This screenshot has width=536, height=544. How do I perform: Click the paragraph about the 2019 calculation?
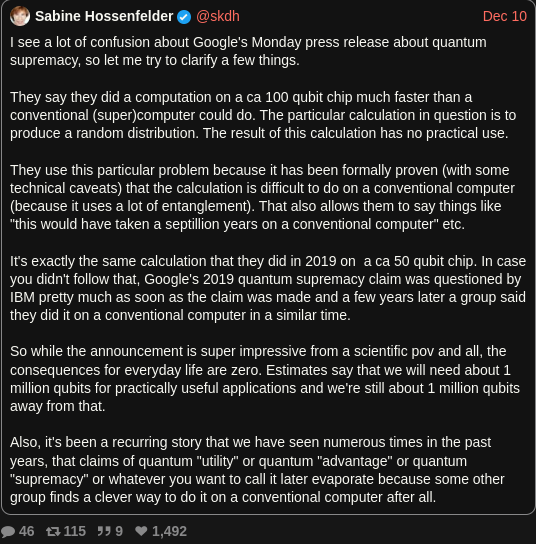click(x=268, y=288)
